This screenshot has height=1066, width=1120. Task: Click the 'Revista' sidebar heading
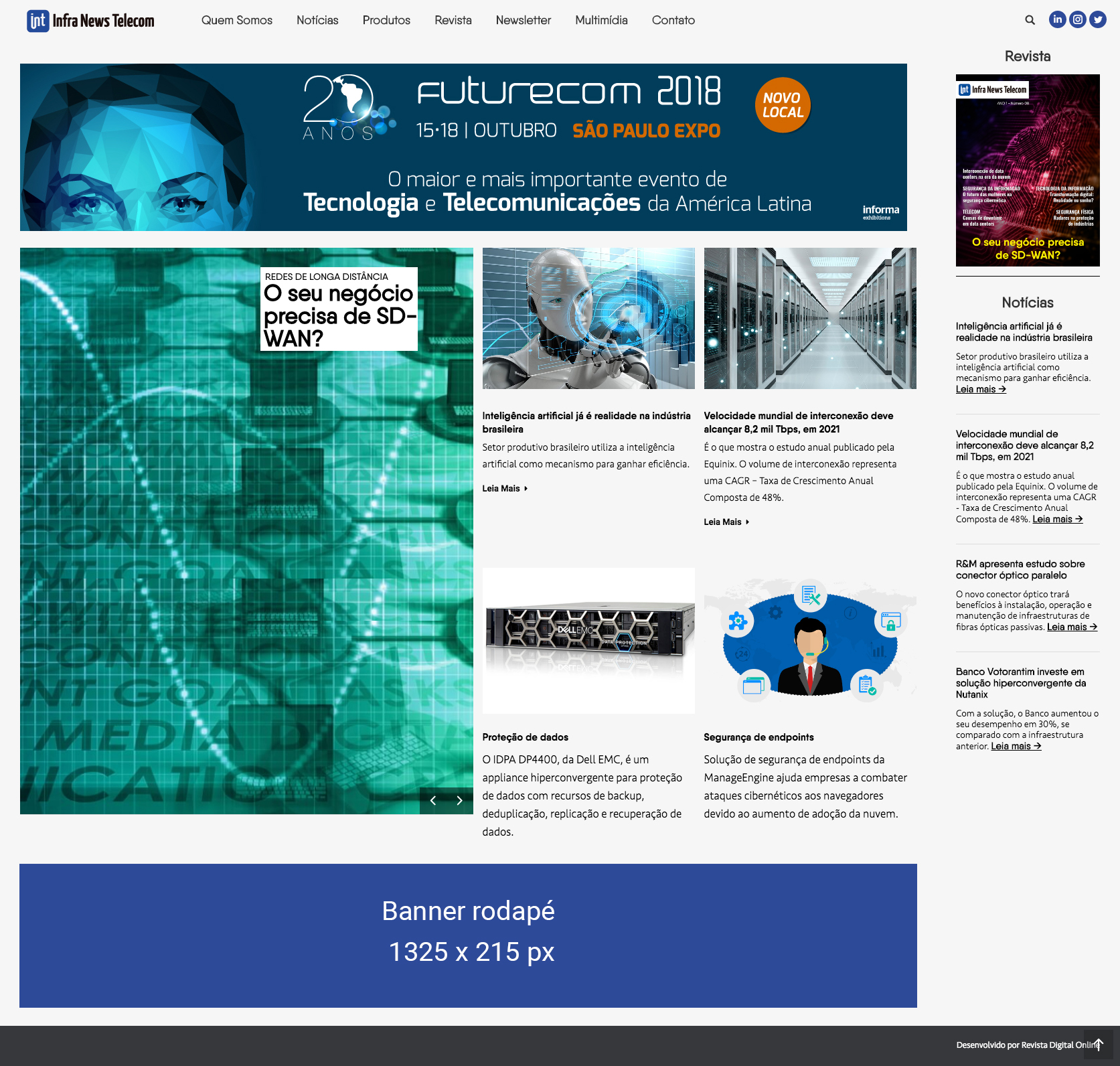pos(1028,56)
